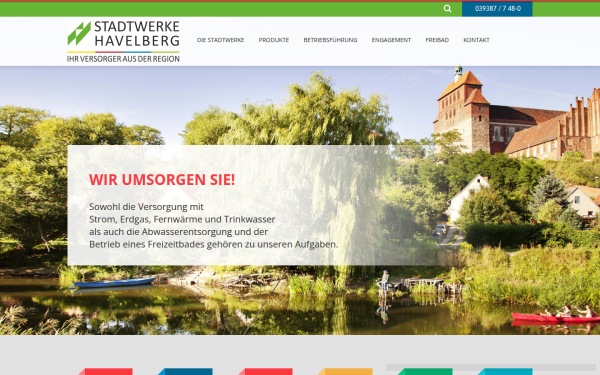Click the text 'Betrieb eines Freizeitbades gehören zu unseren Aufgaben.'
This screenshot has height=375, width=600.
pos(214,244)
